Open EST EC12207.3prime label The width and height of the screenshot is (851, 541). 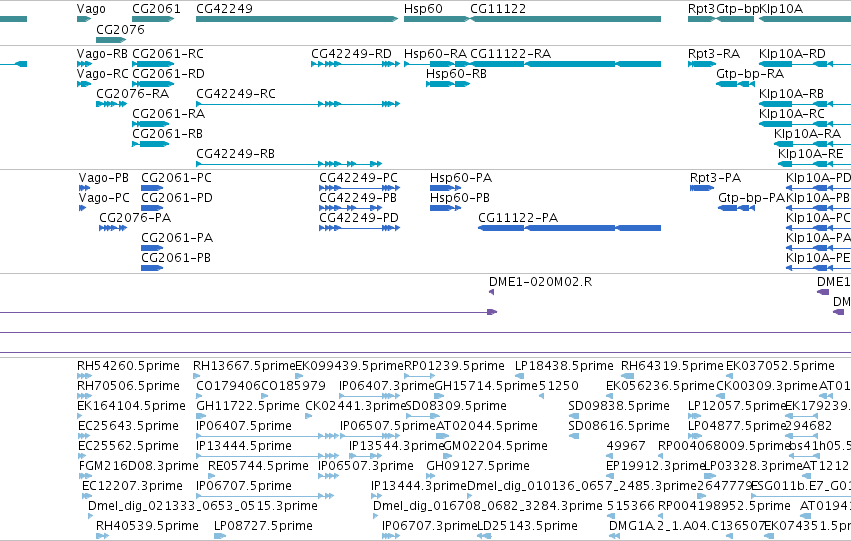pyautogui.click(x=132, y=486)
